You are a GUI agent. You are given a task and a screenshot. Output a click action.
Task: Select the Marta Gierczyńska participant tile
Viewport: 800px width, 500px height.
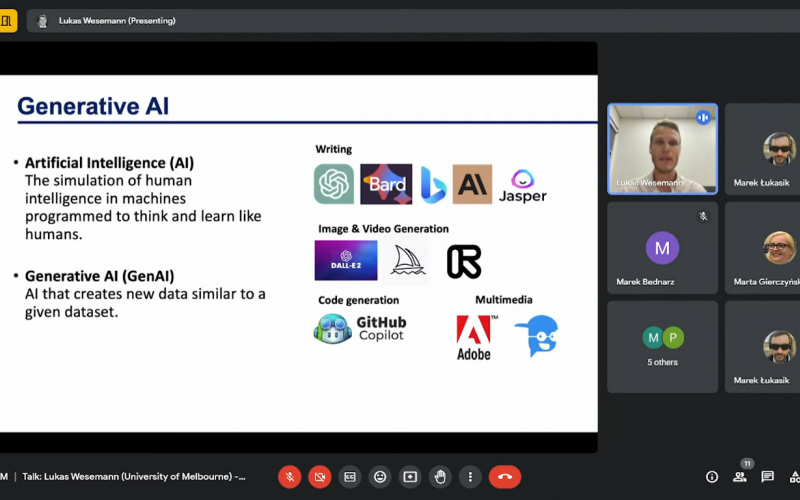pos(762,248)
